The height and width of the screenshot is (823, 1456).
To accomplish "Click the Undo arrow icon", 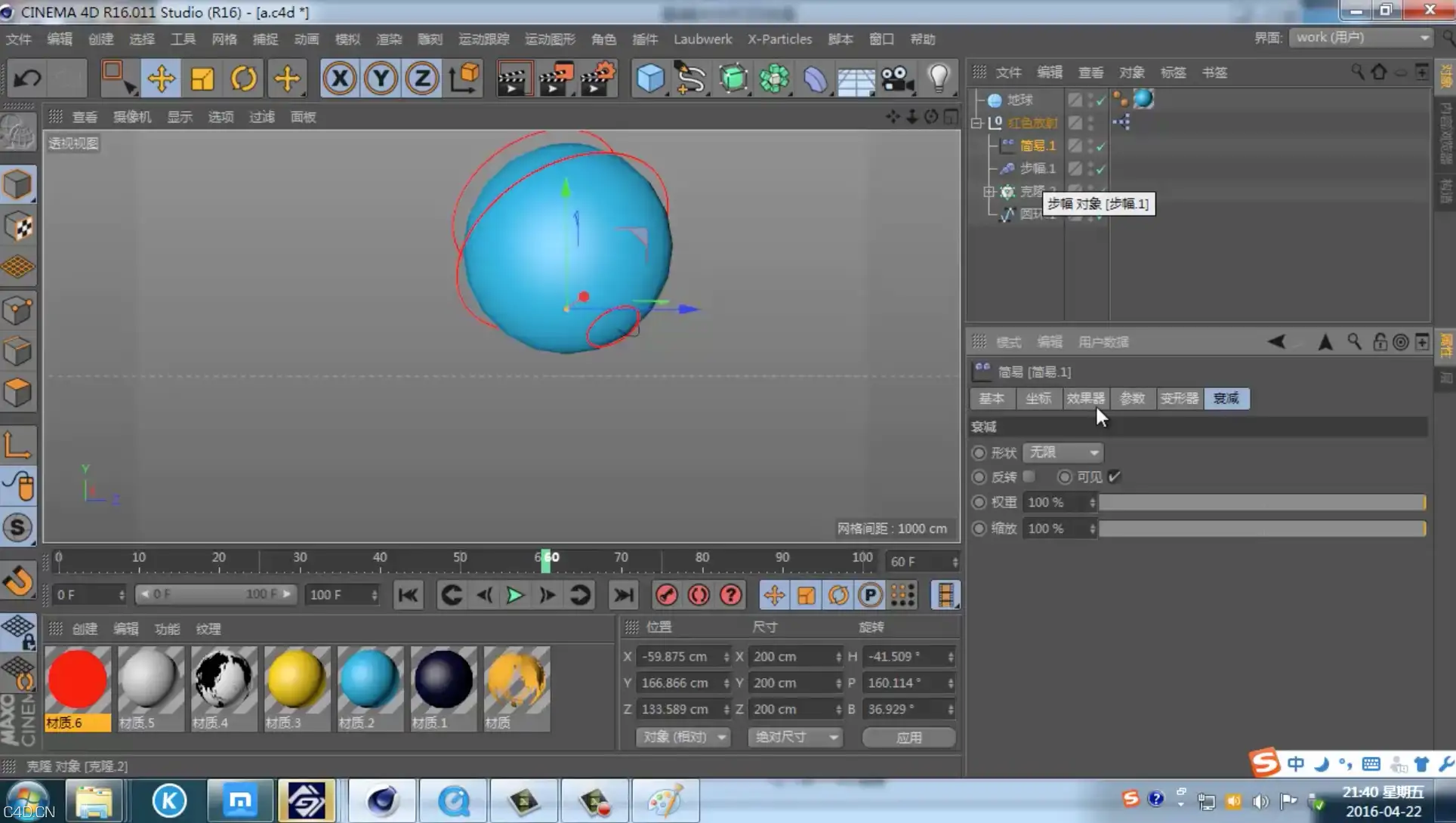I will 28,79.
